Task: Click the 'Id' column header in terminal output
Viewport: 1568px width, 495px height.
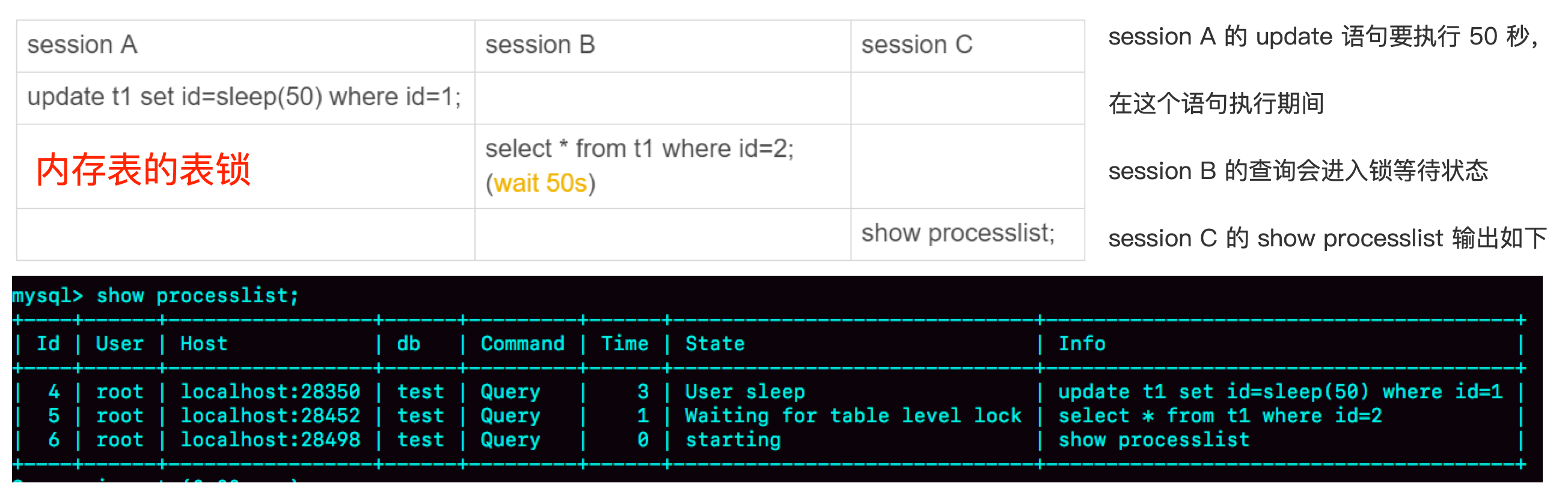Action: pyautogui.click(x=48, y=344)
